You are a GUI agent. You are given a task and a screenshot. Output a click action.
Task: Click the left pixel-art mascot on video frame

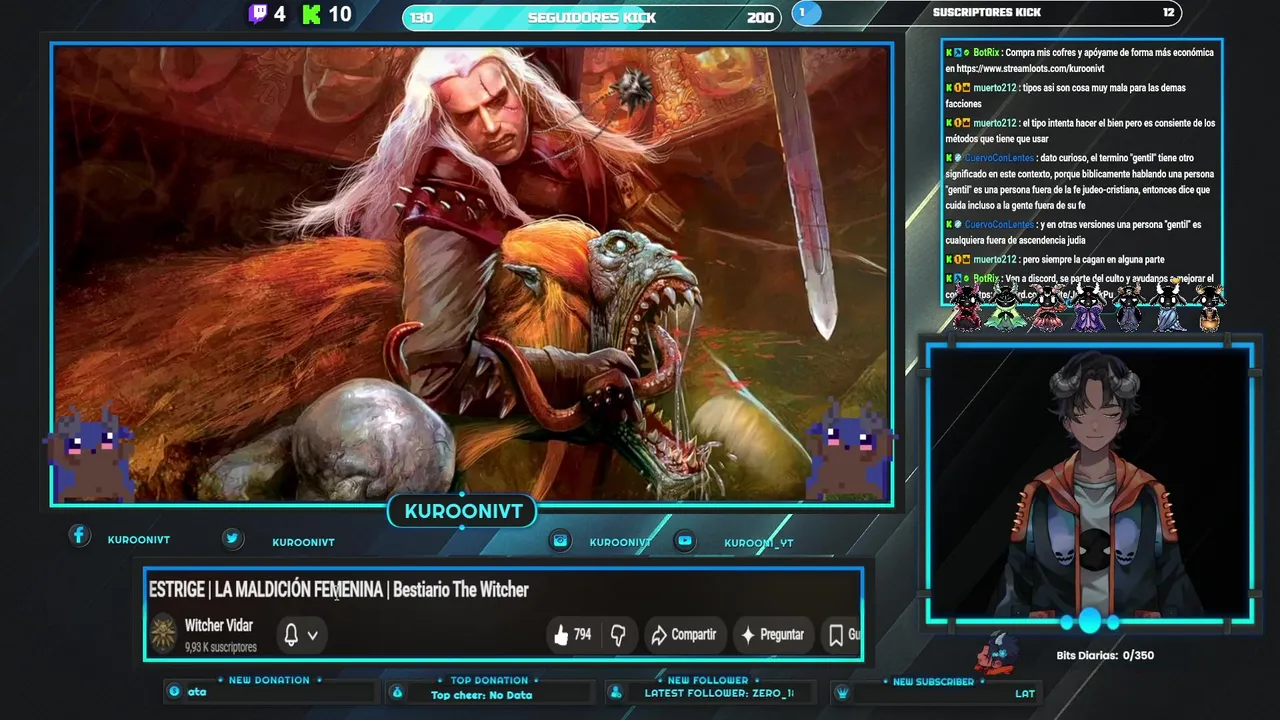click(90, 452)
